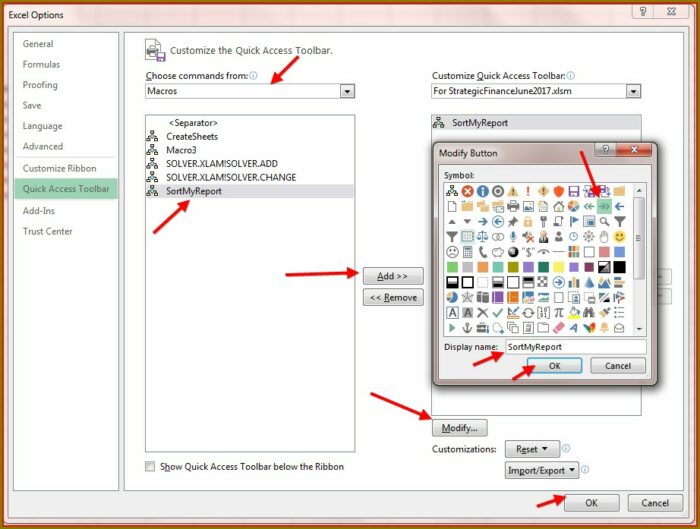This screenshot has width=700, height=529.
Task: Select CreateSheets macro in commands list
Action: click(250, 137)
